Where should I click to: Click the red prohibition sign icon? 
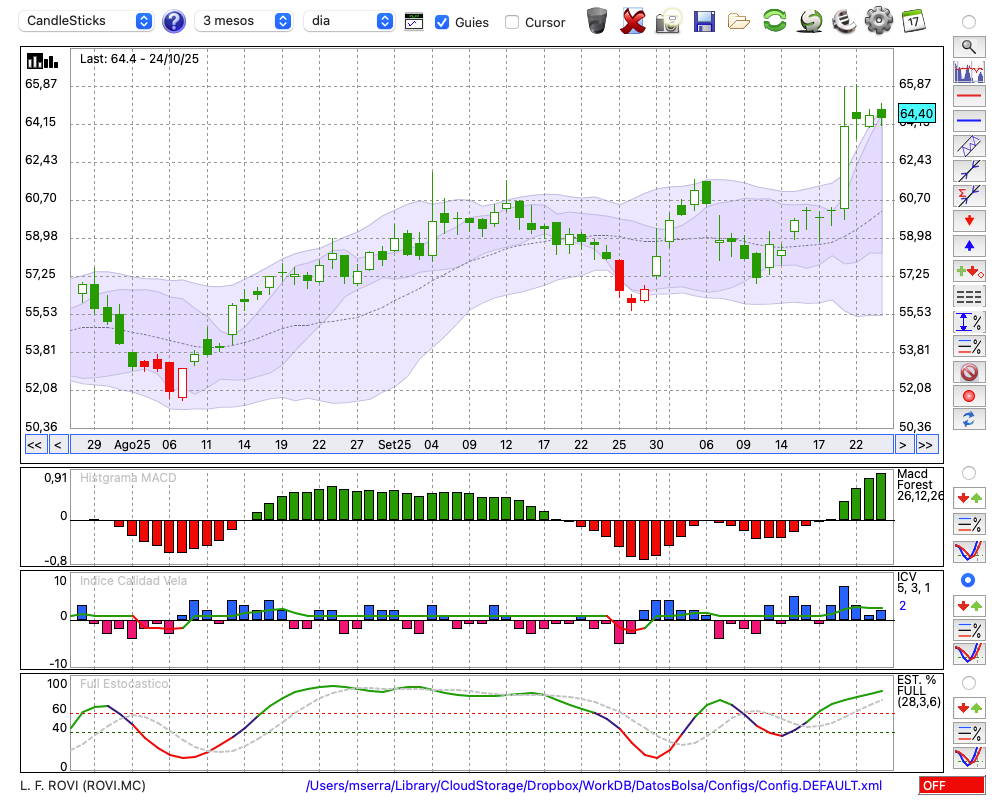click(x=969, y=371)
